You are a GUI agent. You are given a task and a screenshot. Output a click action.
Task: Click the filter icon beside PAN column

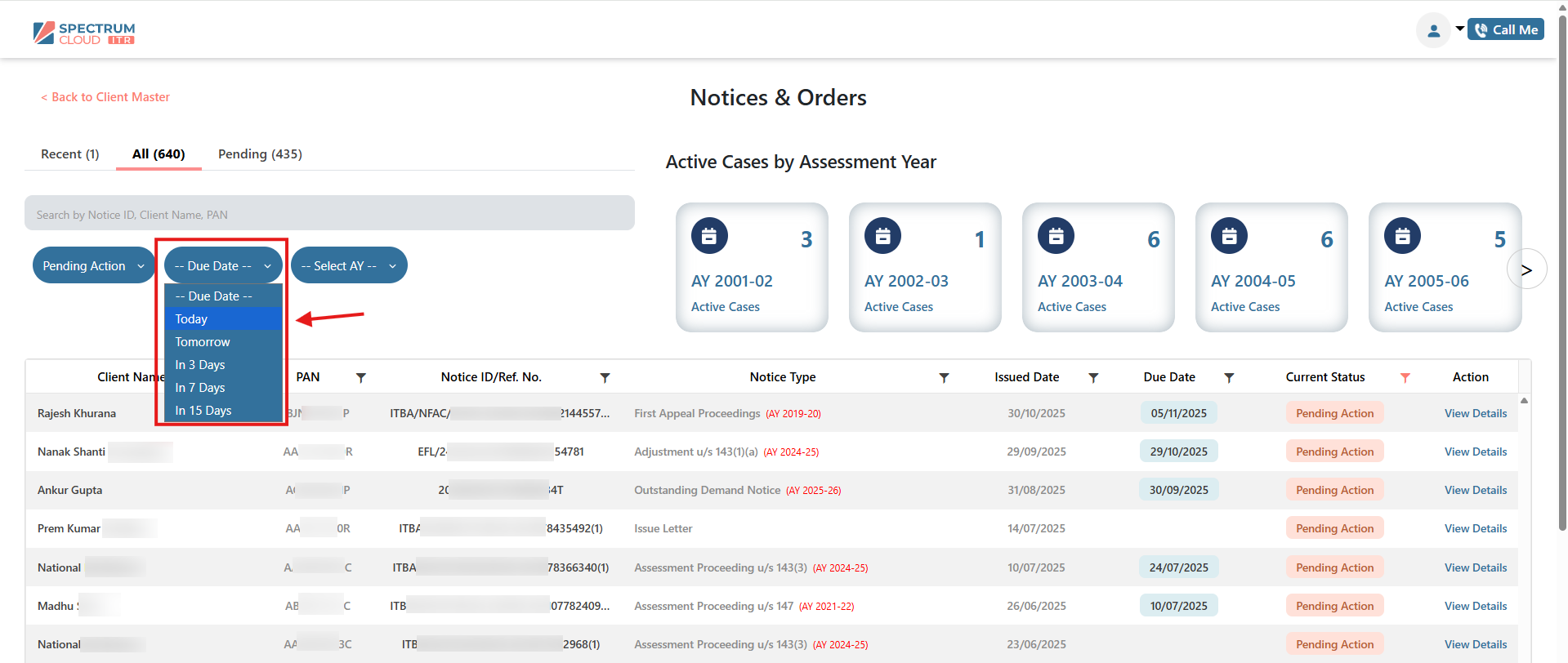pyautogui.click(x=360, y=377)
